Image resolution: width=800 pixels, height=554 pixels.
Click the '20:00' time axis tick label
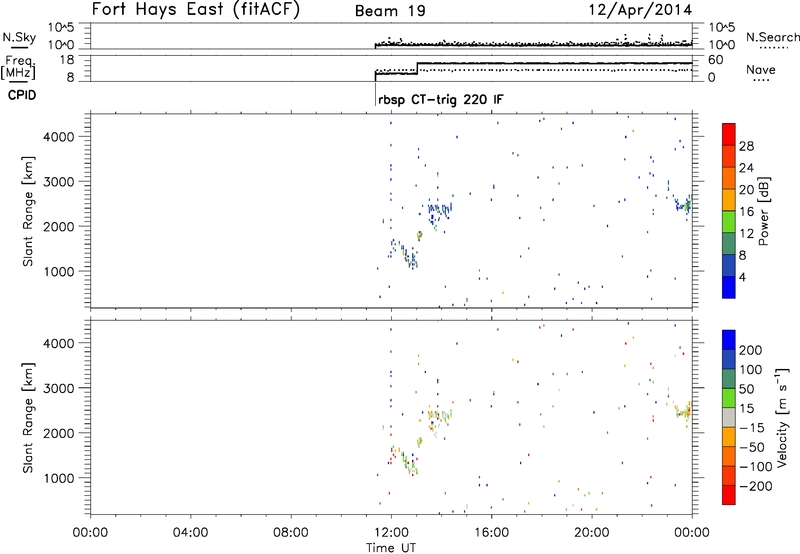(592, 533)
